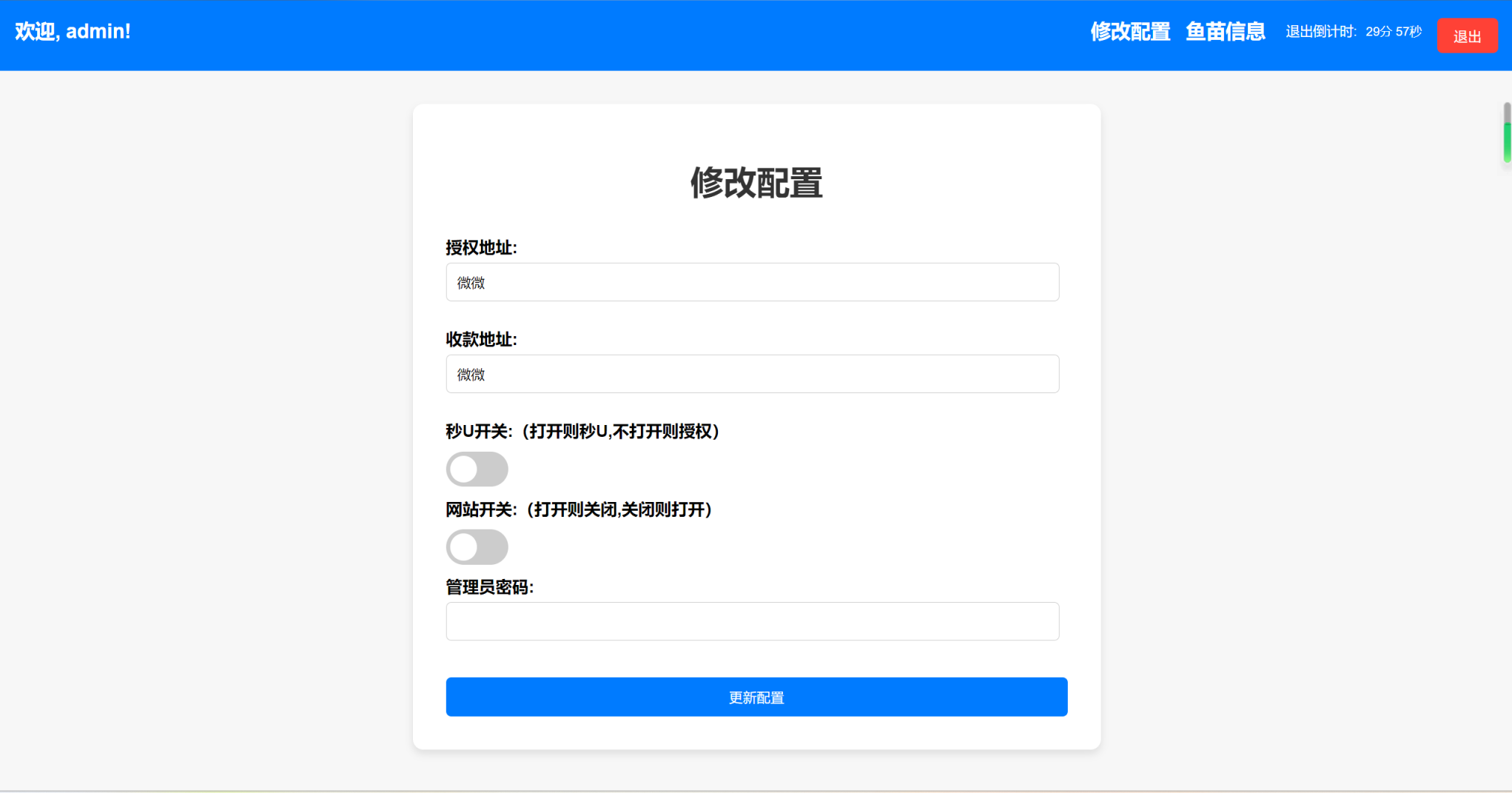Focus the empty 管理员密码 password field
The width and height of the screenshot is (1512, 793).
pyautogui.click(x=752, y=621)
